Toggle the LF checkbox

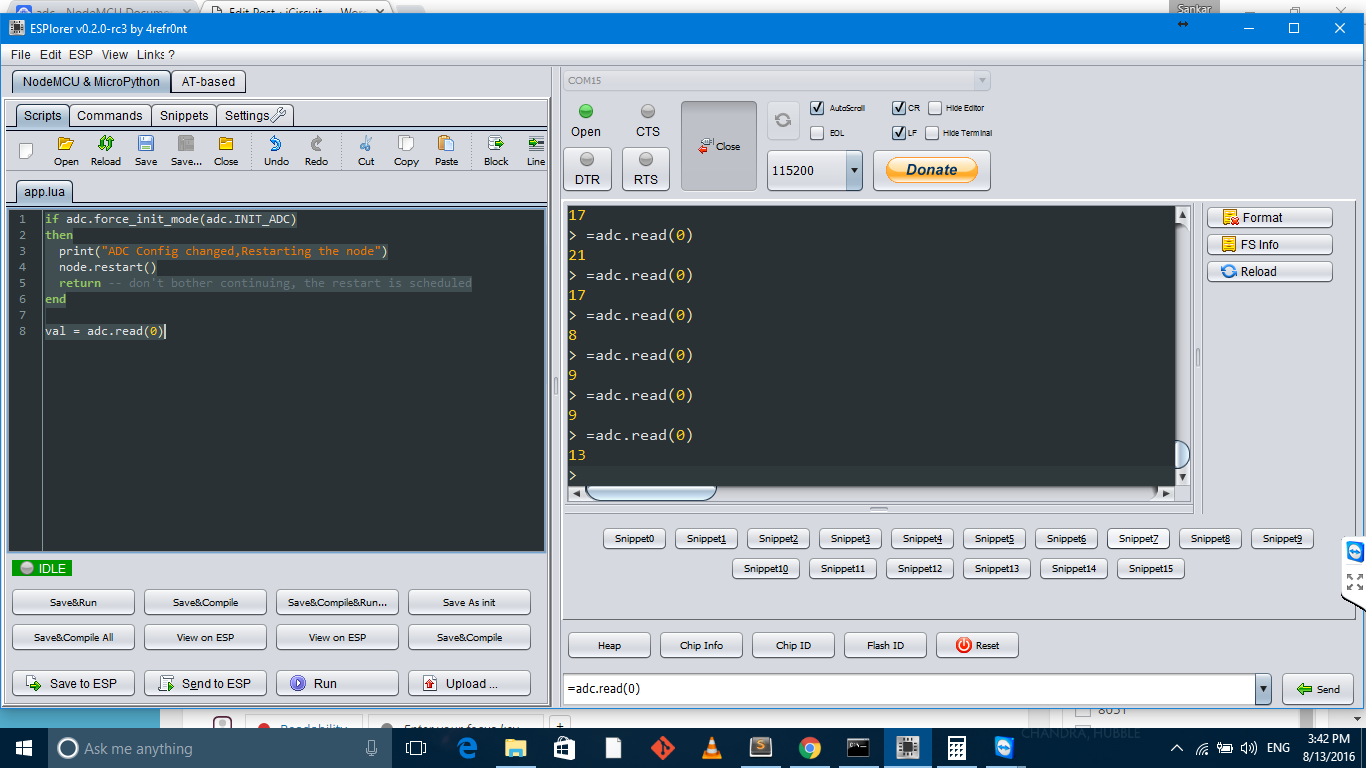click(899, 133)
